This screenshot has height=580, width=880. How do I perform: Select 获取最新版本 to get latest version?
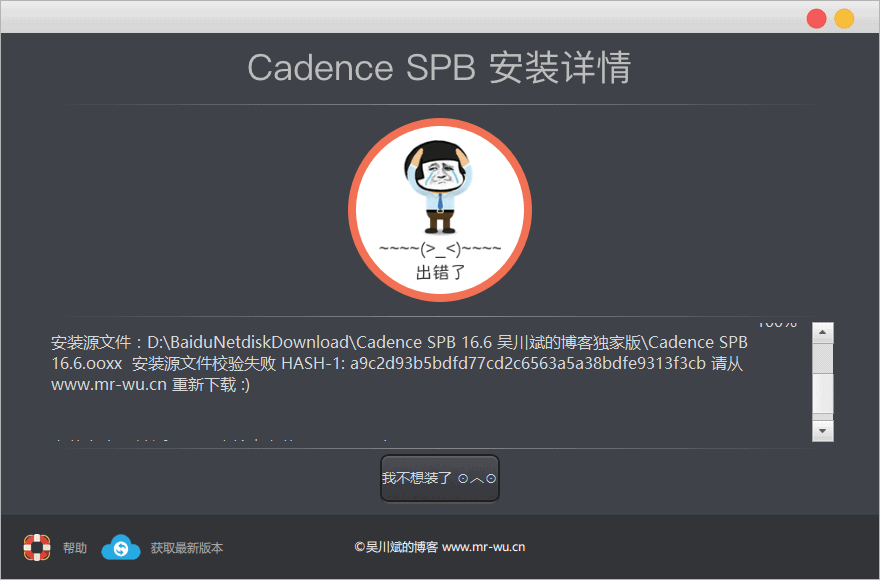coord(186,548)
